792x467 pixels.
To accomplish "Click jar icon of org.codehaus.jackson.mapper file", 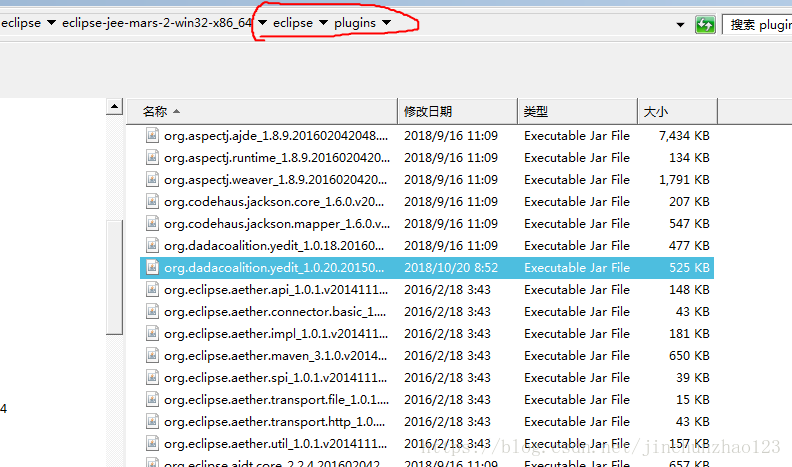I will pos(152,223).
